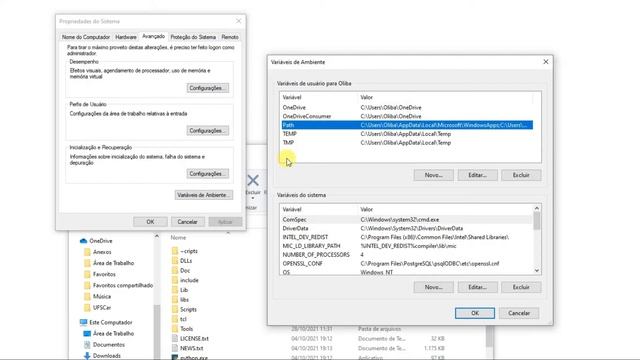The width and height of the screenshot is (640, 360).
Task: Select NEWS.txt file icon
Action: click(175, 348)
